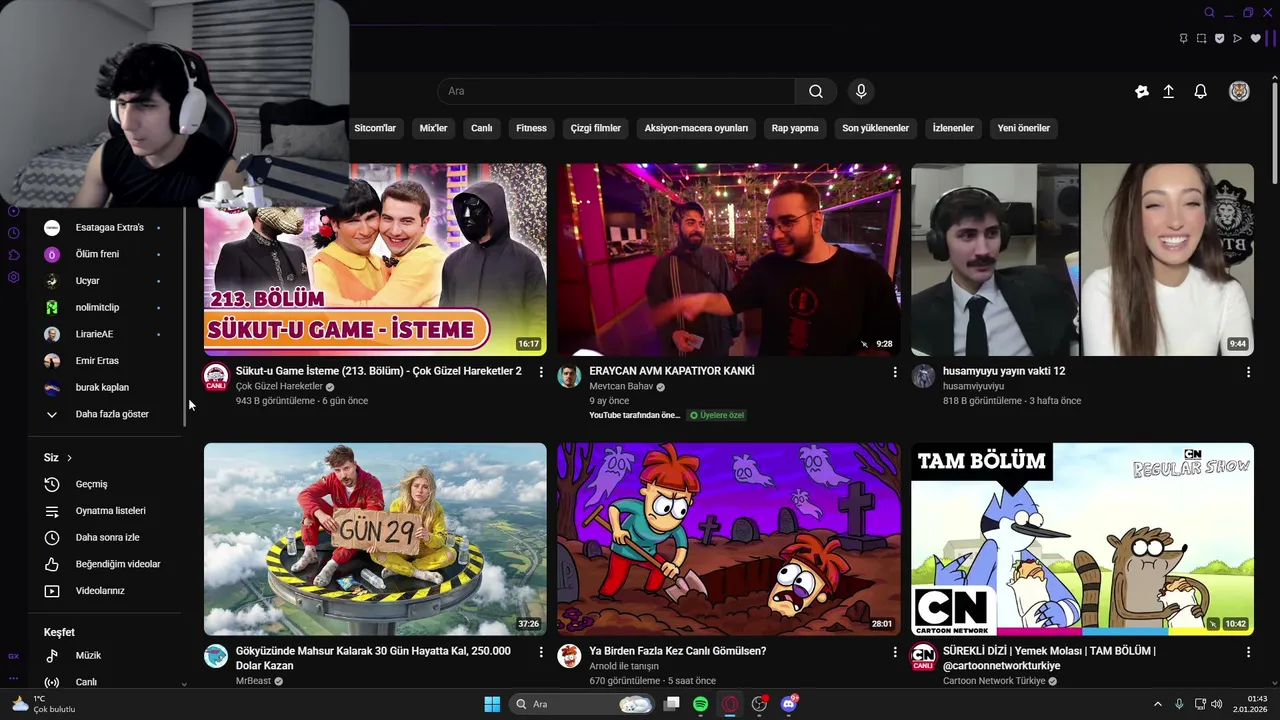This screenshot has height=720, width=1280.
Task: Click Mevtcan Bahav channel avatar
Action: point(569,377)
